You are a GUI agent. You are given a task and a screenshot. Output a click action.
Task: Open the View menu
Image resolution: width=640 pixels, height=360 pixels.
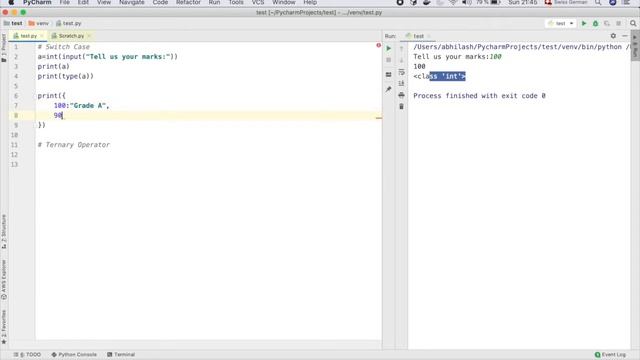click(x=104, y=2)
